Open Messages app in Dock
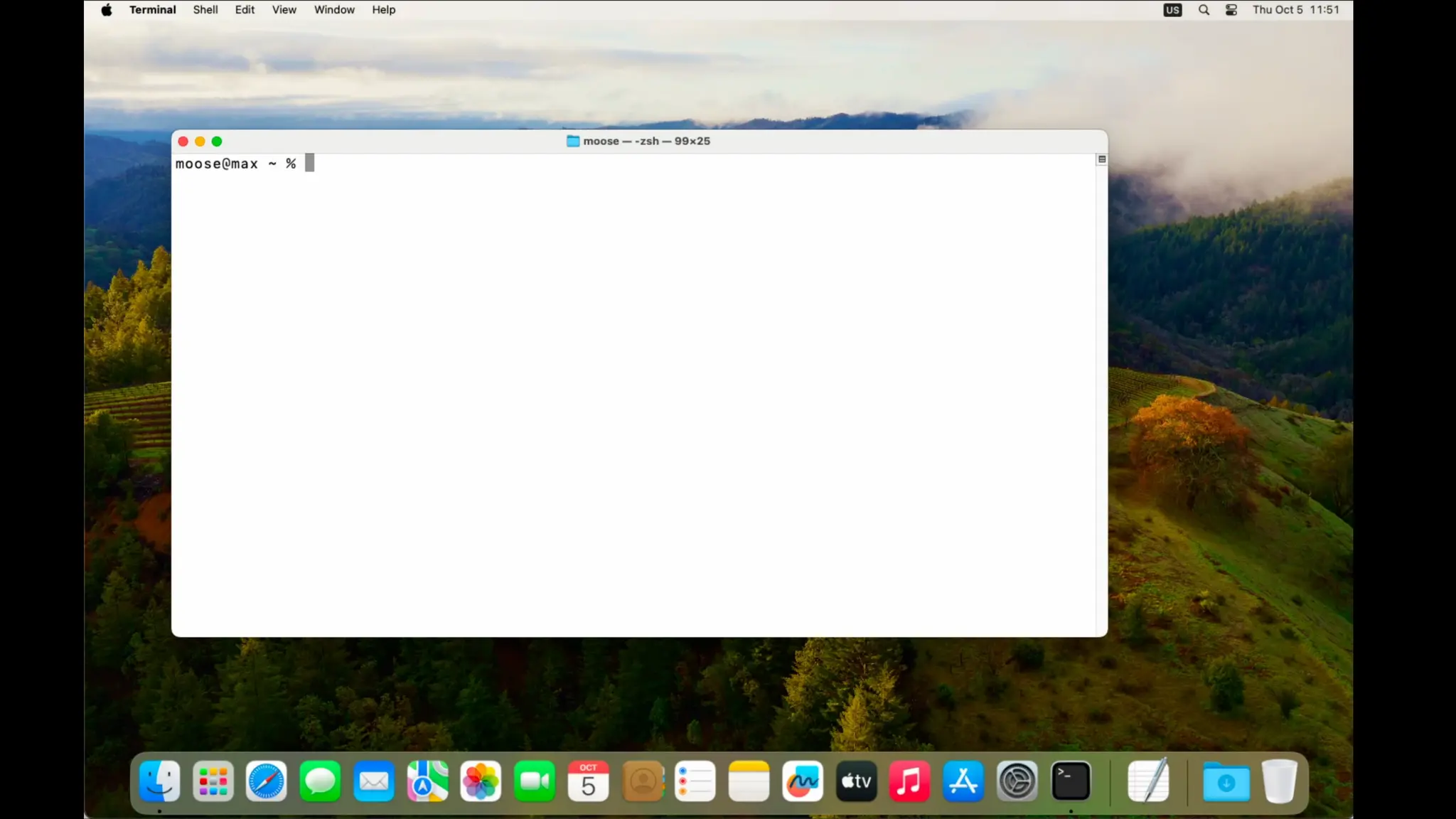1456x819 pixels. (320, 781)
